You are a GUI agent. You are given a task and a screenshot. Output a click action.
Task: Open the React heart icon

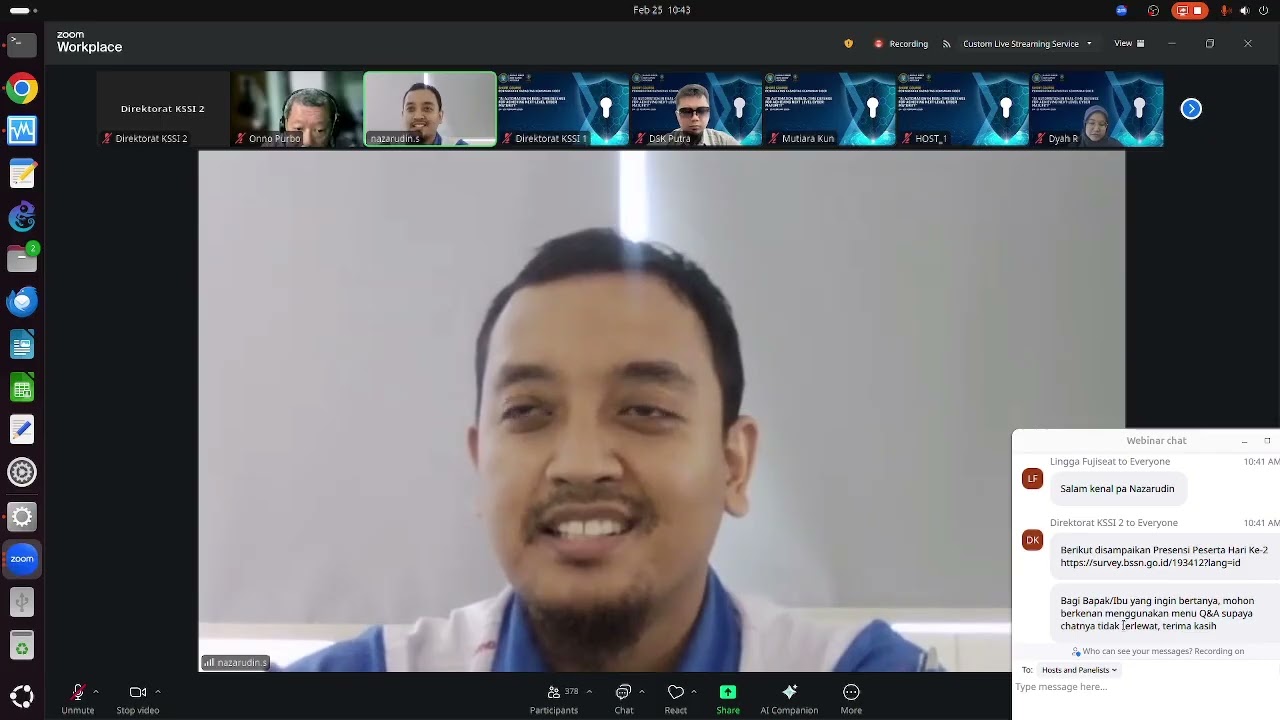(x=676, y=692)
